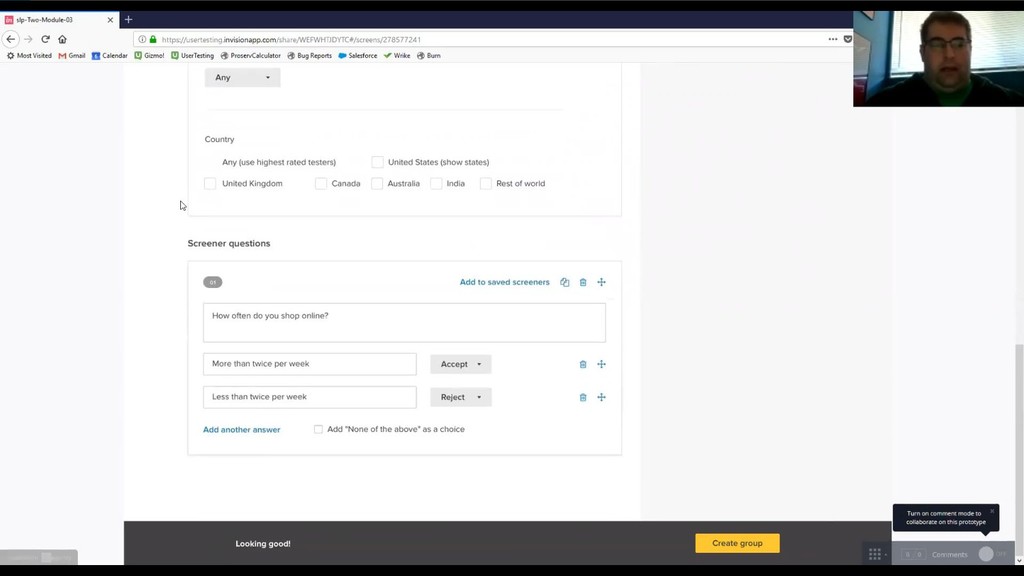Click the move handle for screener question 01
The image size is (1024, 576).
[x=601, y=282]
